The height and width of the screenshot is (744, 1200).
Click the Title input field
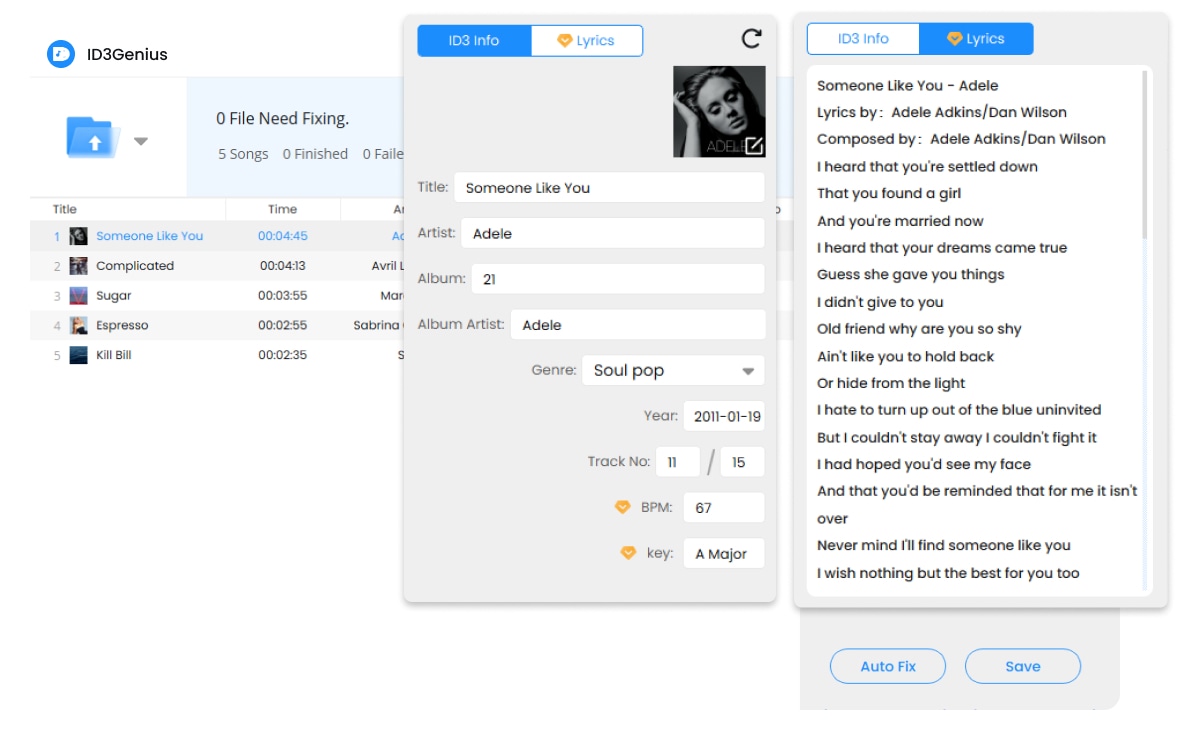pyautogui.click(x=609, y=187)
